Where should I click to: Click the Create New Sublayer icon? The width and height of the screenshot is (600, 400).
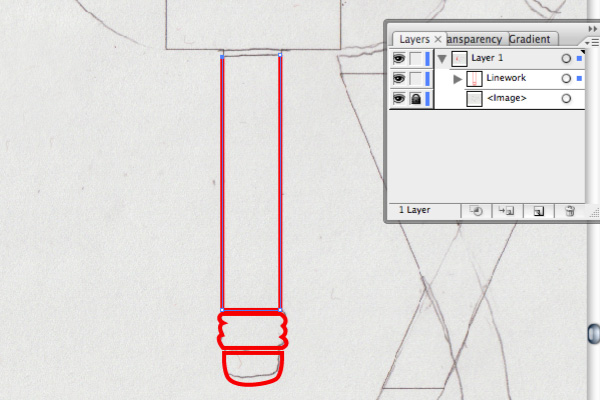click(506, 211)
